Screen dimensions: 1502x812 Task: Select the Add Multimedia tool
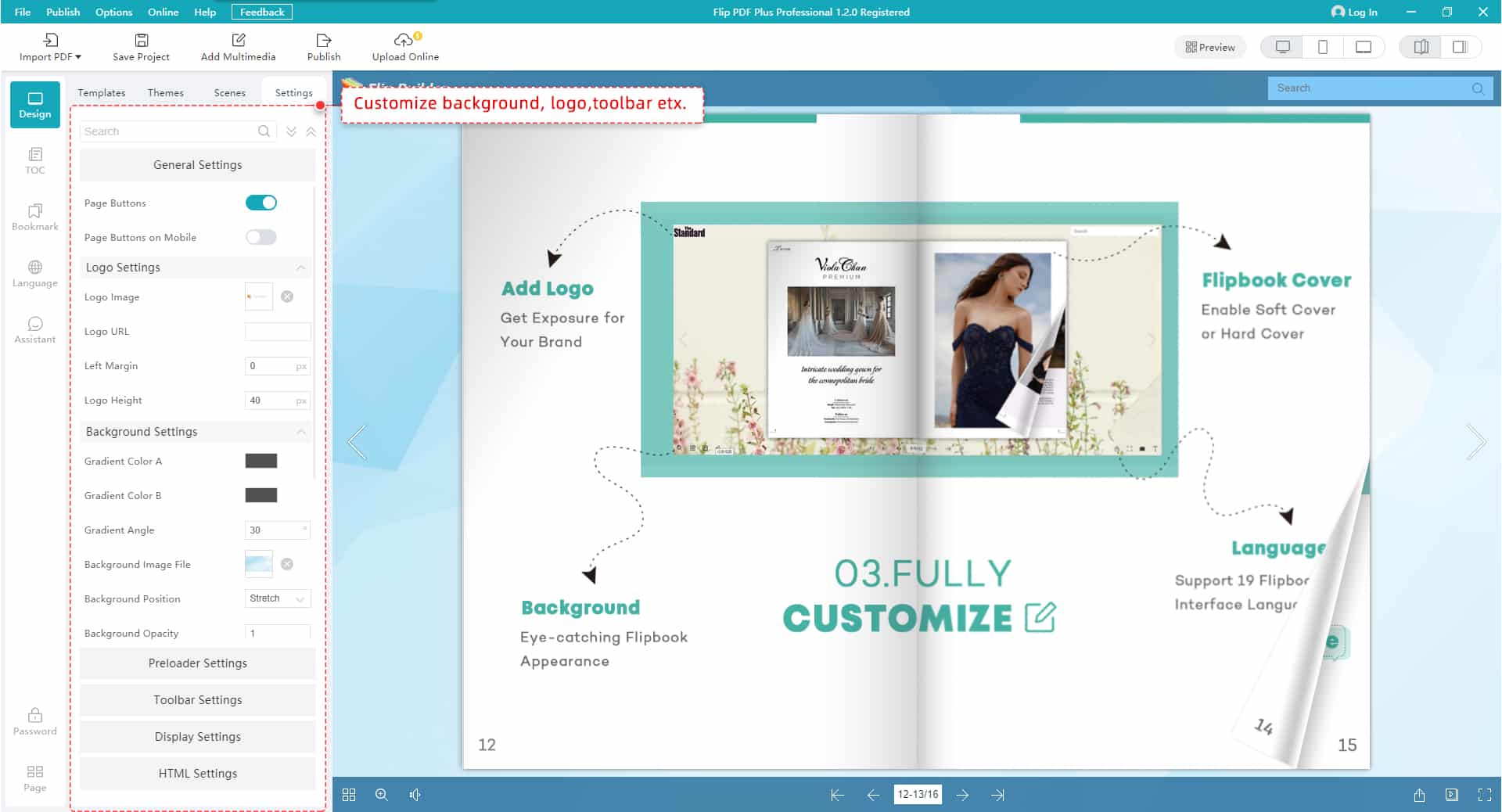pos(238,45)
